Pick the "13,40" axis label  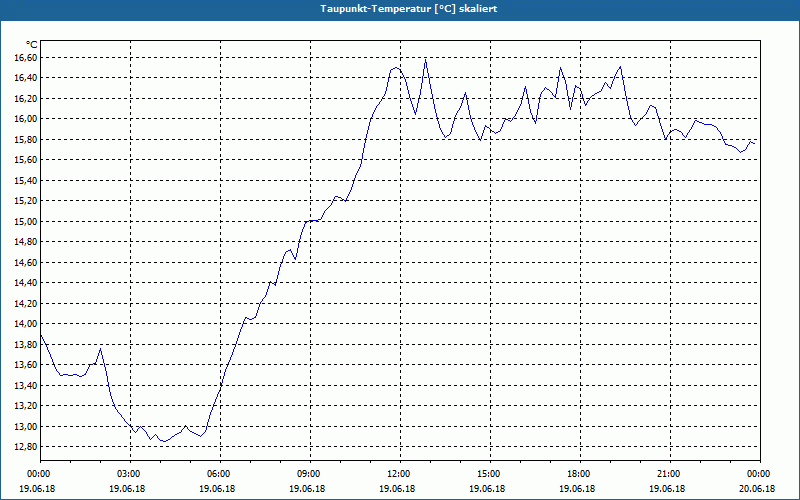click(26, 386)
